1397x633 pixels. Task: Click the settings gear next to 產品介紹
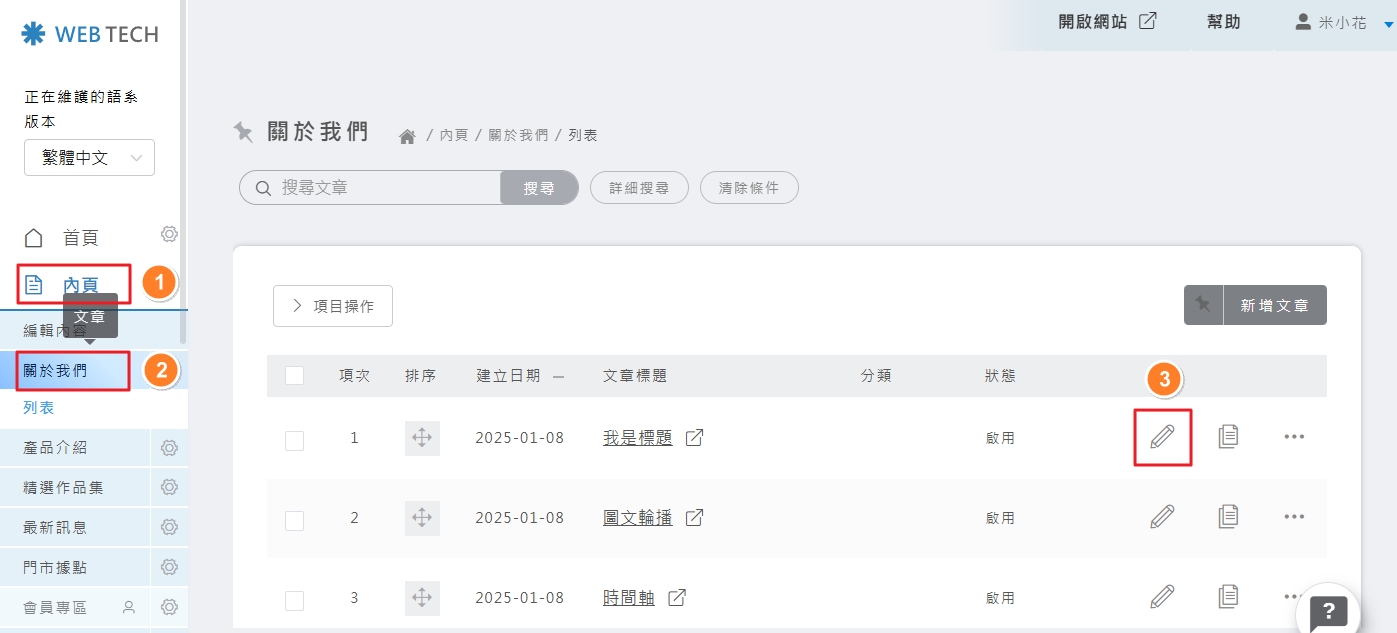[x=169, y=448]
